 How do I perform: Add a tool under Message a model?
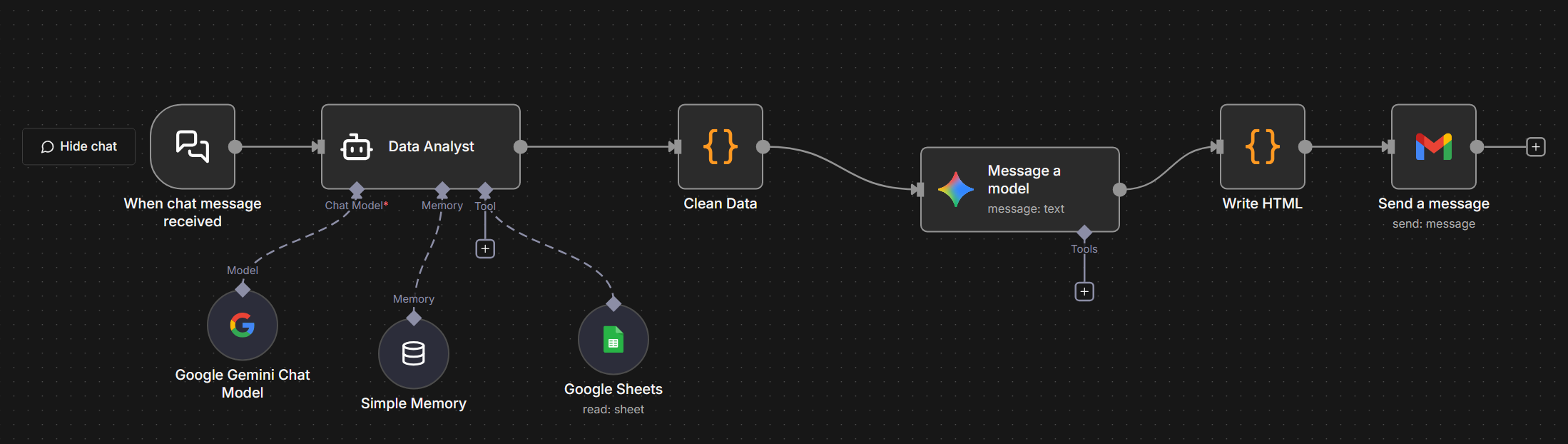pyautogui.click(x=1084, y=291)
